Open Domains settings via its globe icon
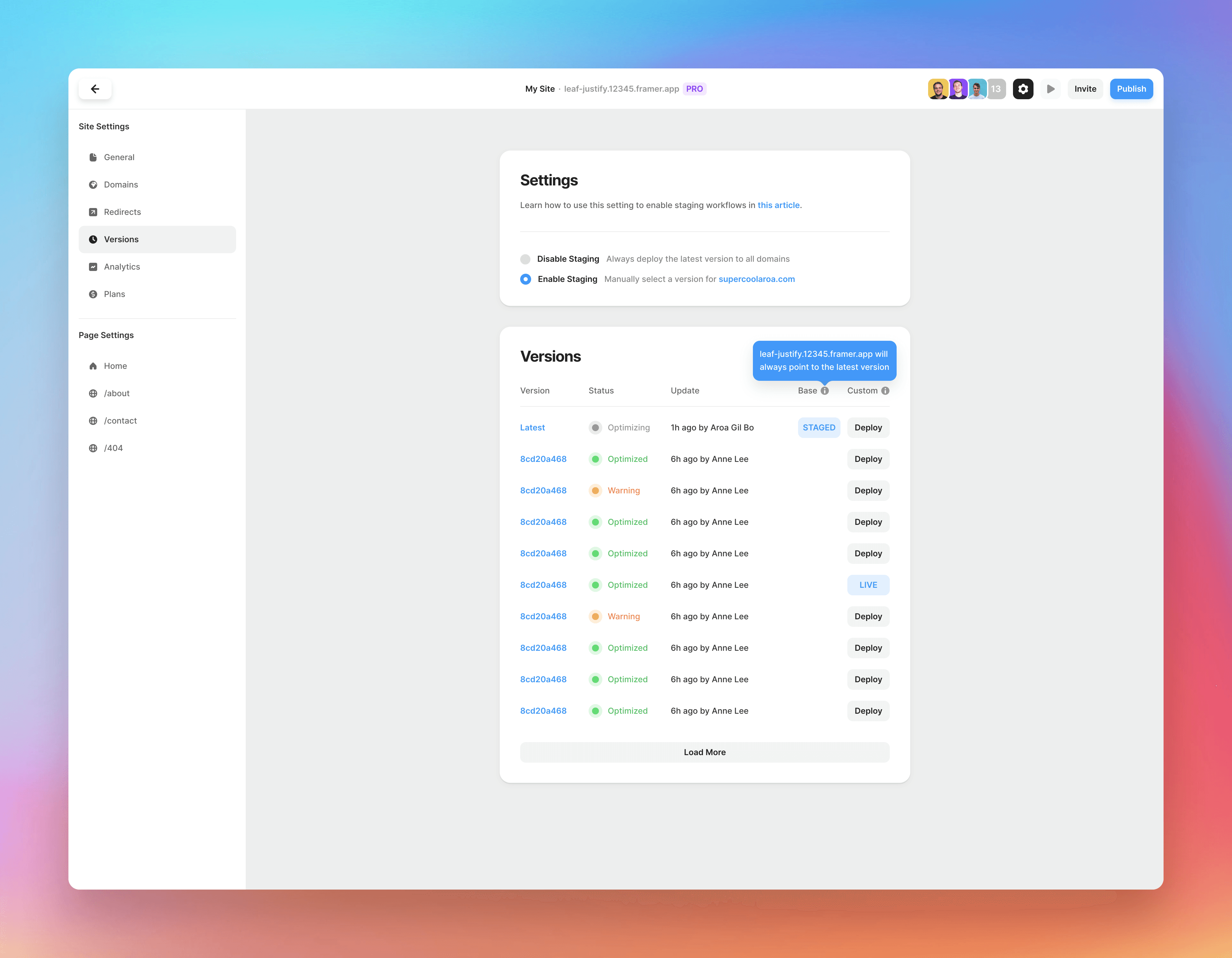This screenshot has height=958, width=1232. [93, 184]
